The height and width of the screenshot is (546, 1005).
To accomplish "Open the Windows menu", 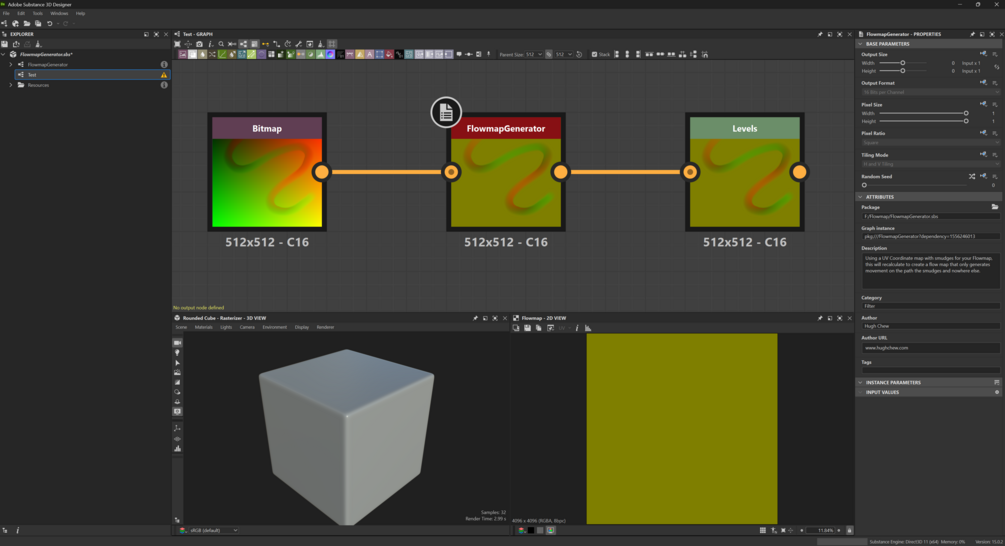I will pyautogui.click(x=59, y=13).
